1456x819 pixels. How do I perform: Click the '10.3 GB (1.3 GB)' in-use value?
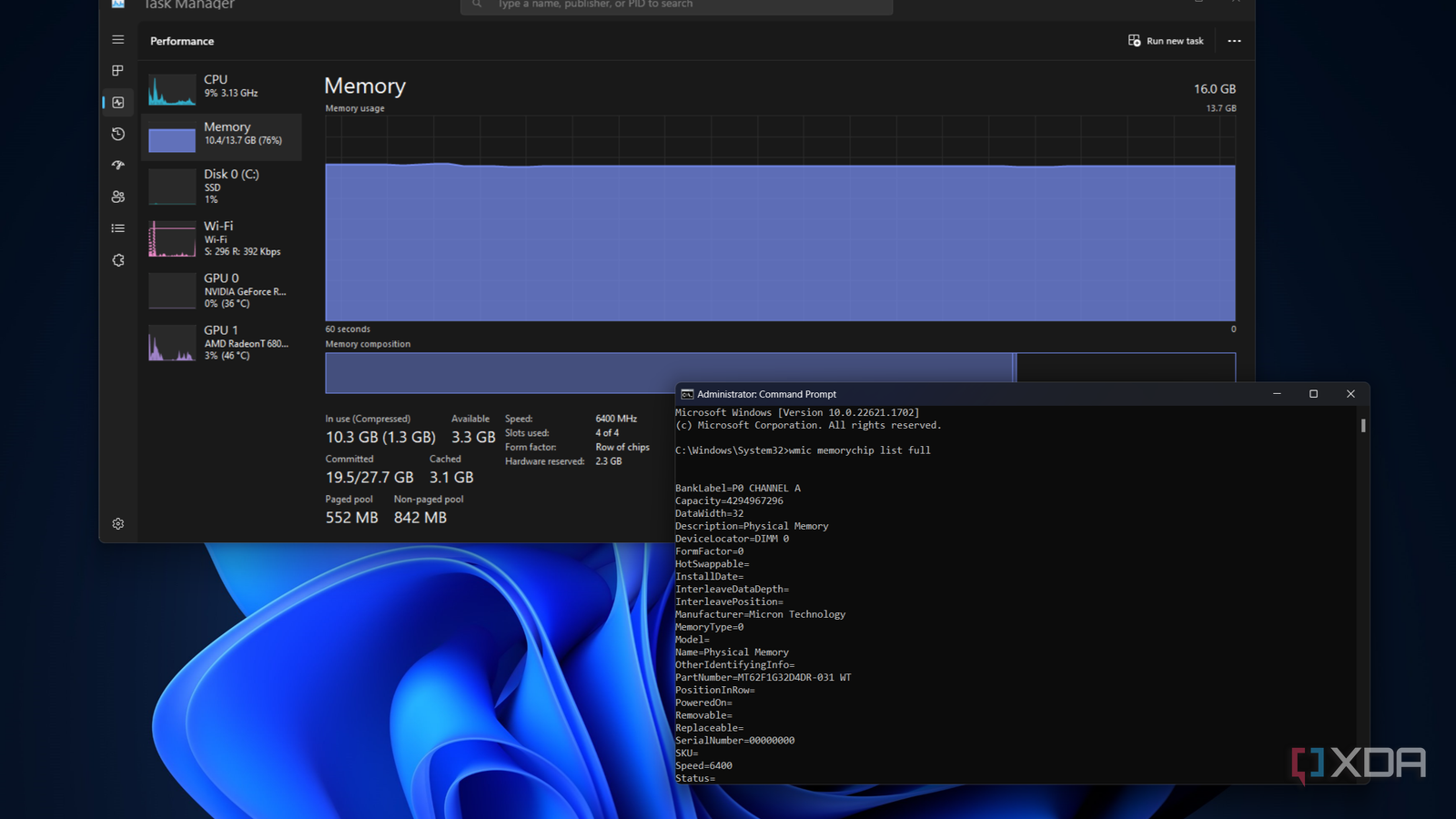[x=380, y=438]
